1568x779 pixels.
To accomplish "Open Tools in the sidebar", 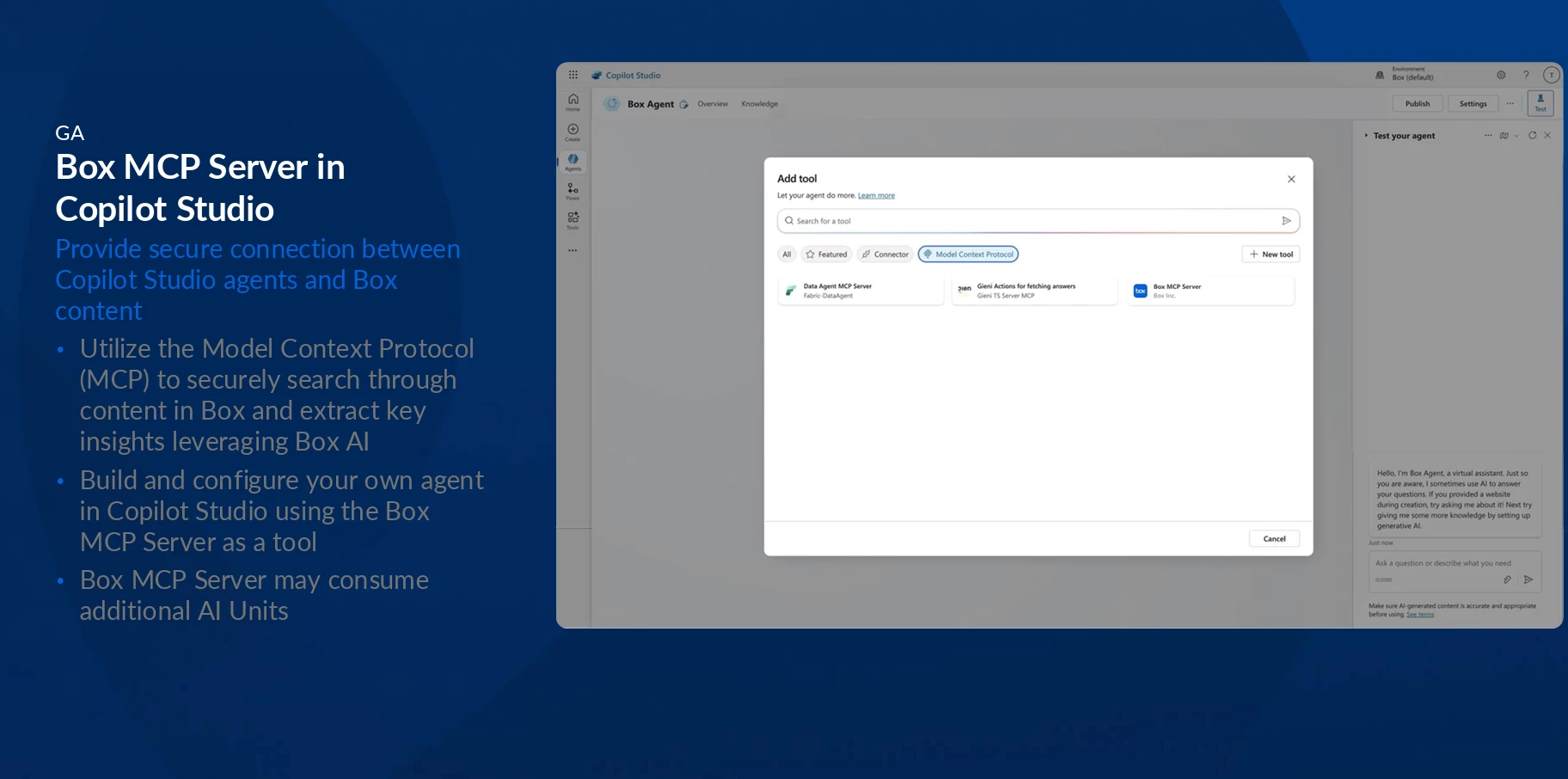I will [x=573, y=220].
